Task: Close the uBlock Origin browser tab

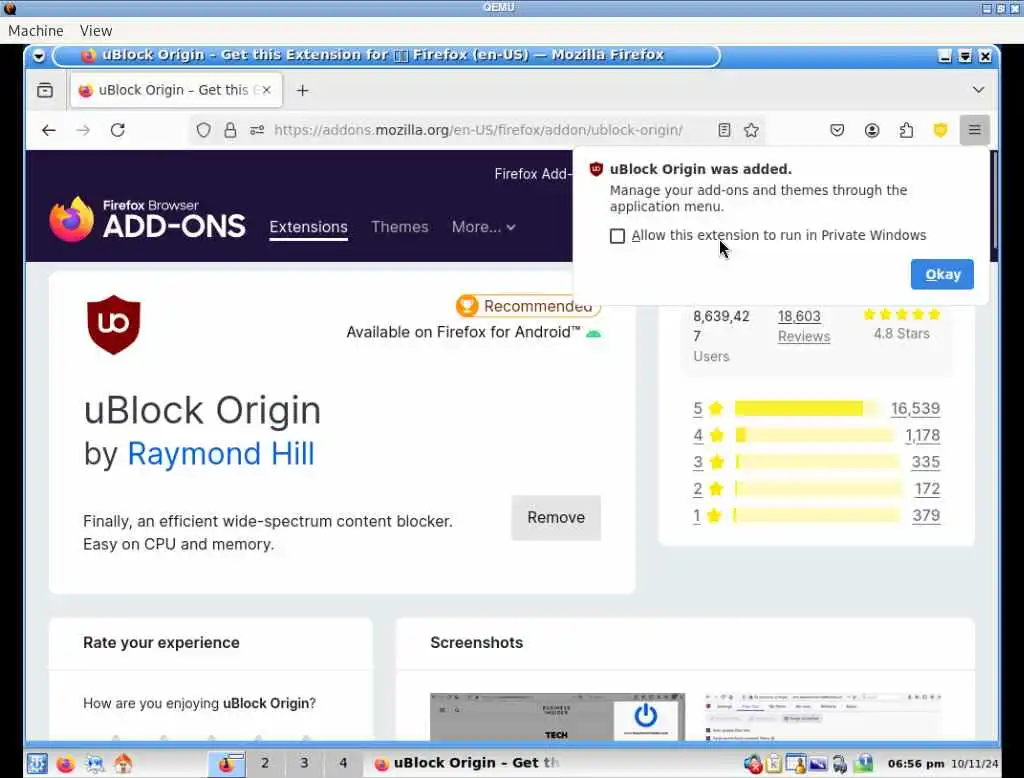Action: (x=266, y=90)
